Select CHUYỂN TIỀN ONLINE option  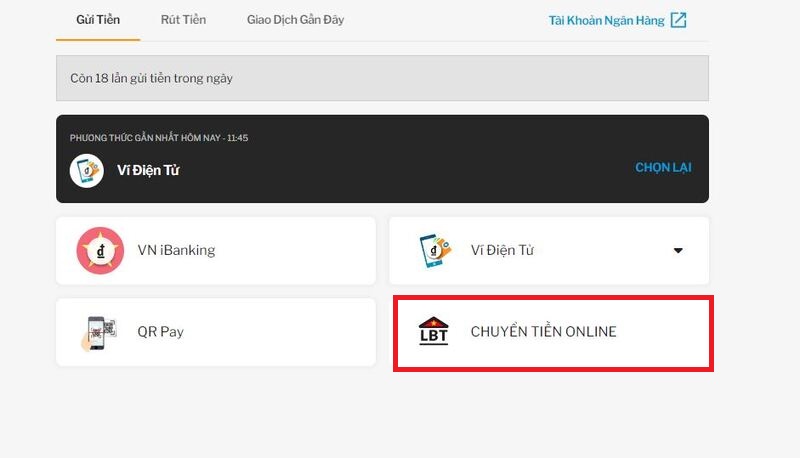pyautogui.click(x=553, y=333)
